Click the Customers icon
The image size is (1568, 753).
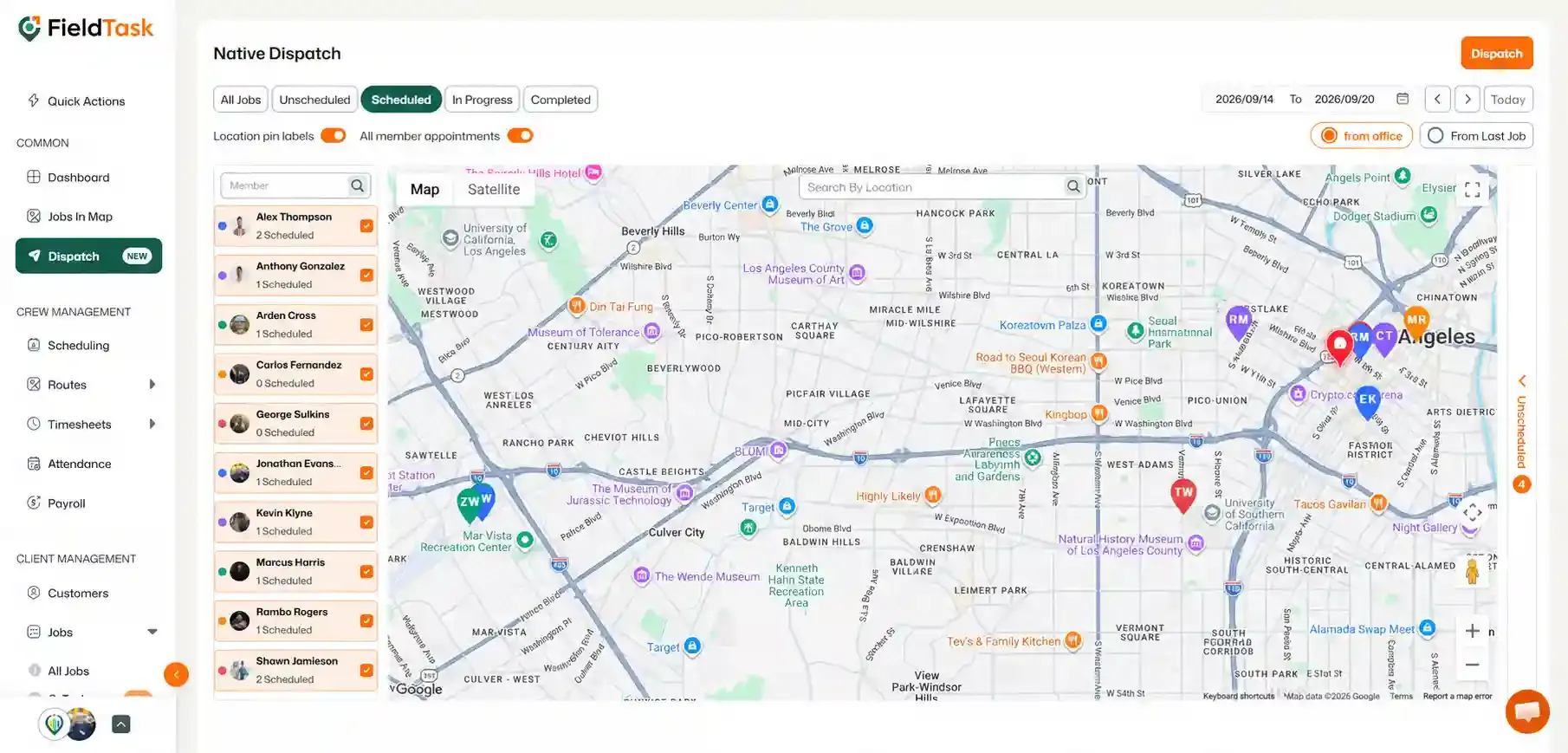click(x=34, y=593)
